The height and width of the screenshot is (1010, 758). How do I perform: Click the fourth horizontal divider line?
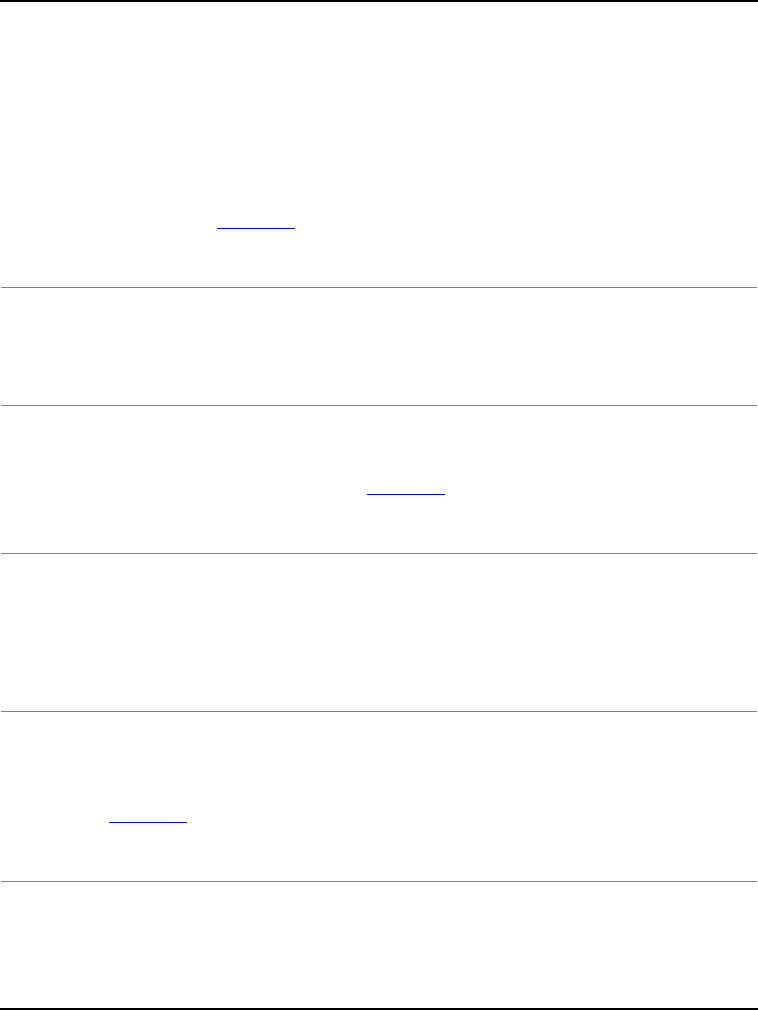[379, 711]
